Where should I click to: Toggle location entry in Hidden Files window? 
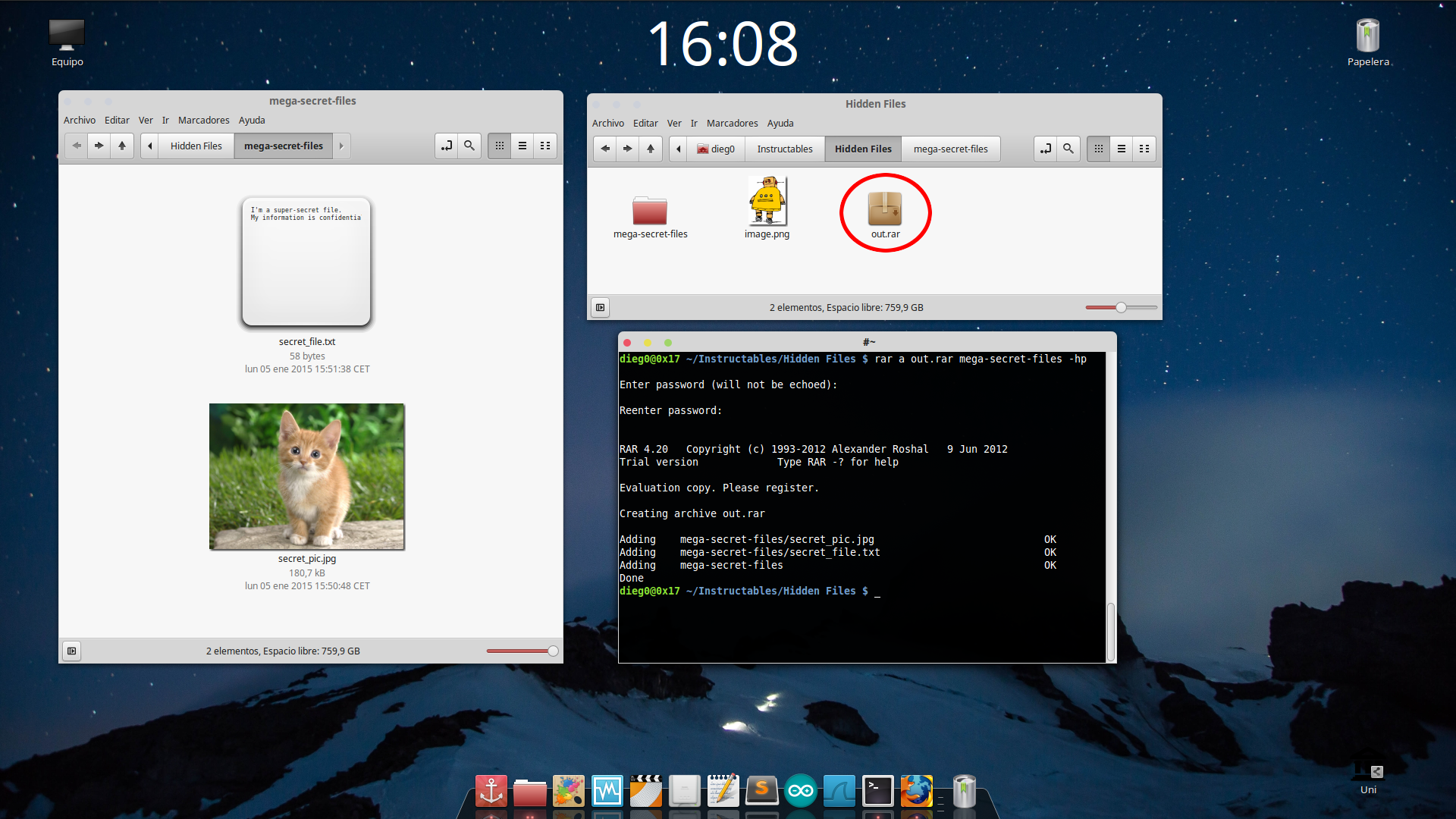click(x=1046, y=149)
